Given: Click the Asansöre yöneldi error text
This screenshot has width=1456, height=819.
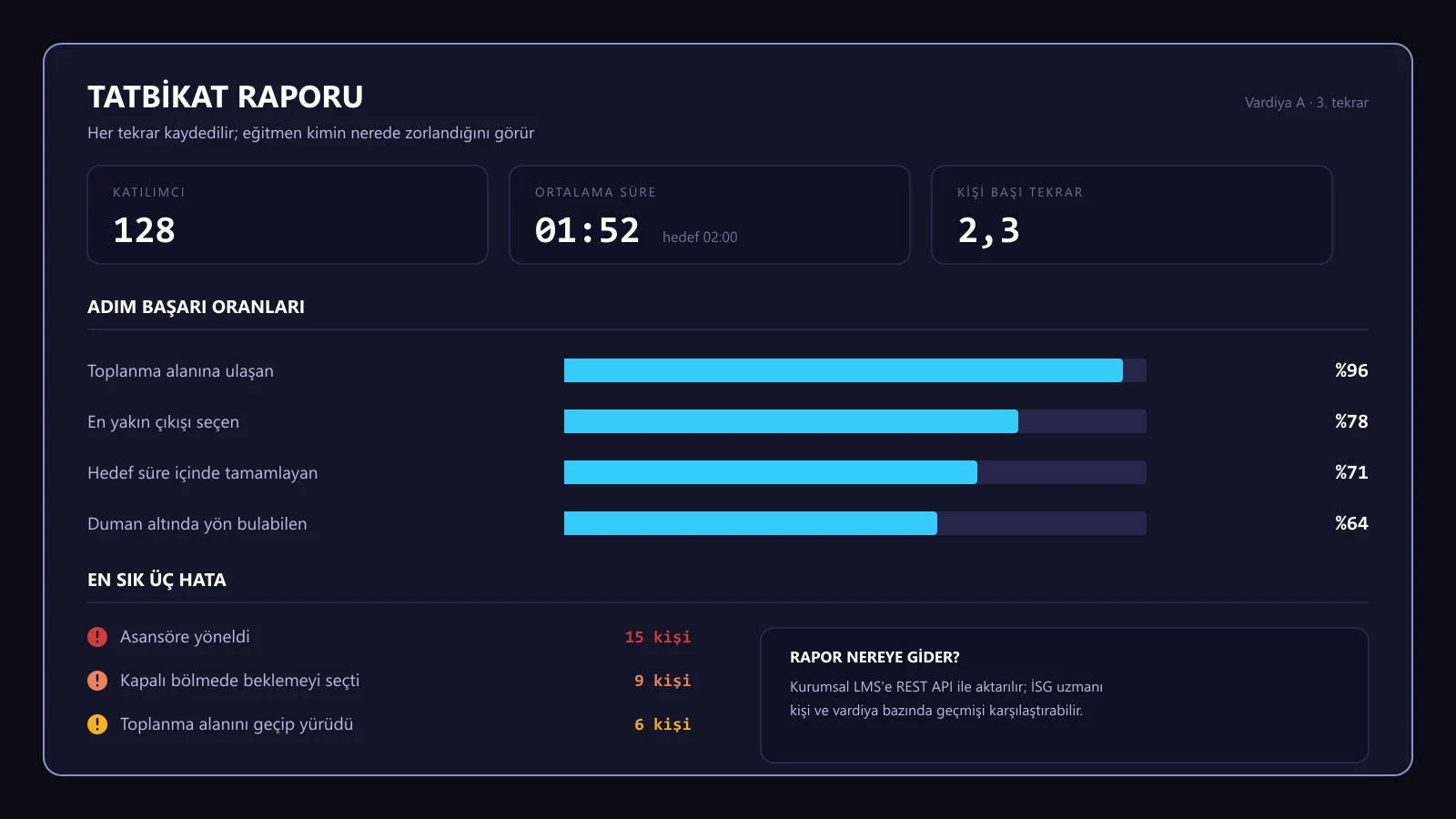Looking at the screenshot, I should 185,637.
